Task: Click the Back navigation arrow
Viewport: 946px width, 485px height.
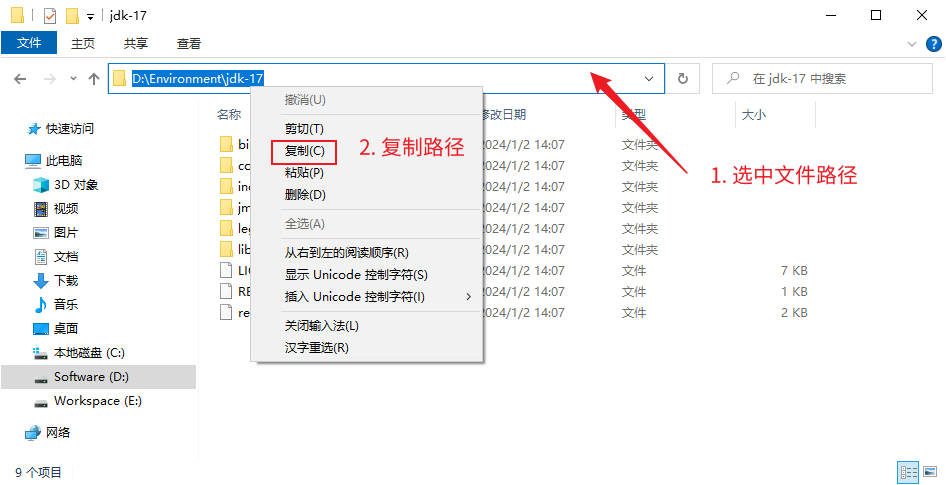Action: click(22, 79)
